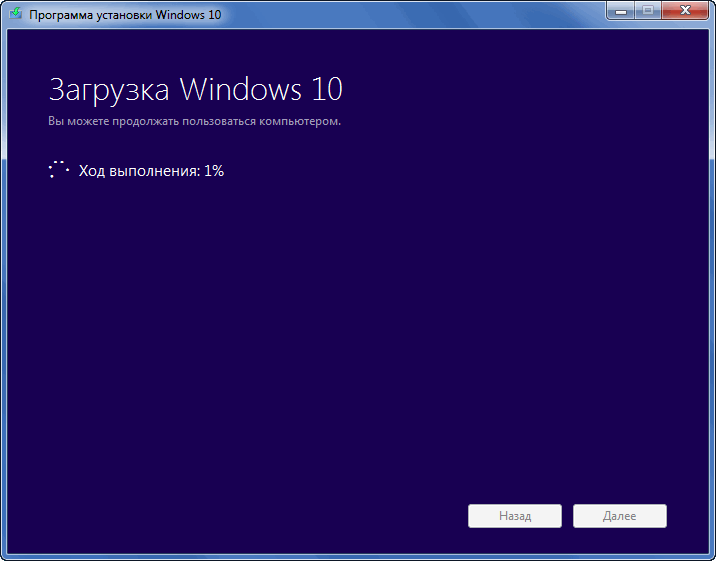Click the text Вы можете продолжать пользоваться компьютером
Image resolution: width=716 pixels, height=561 pixels.
[x=195, y=121]
